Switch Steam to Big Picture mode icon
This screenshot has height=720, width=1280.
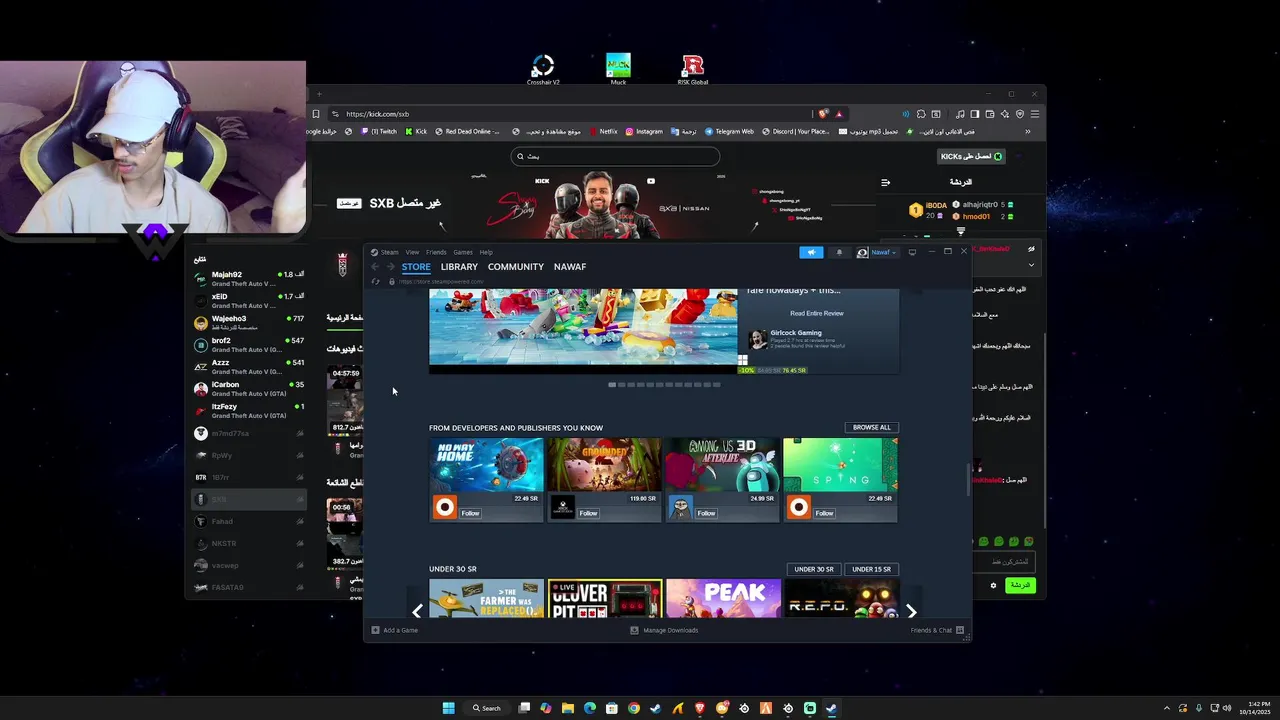(912, 252)
